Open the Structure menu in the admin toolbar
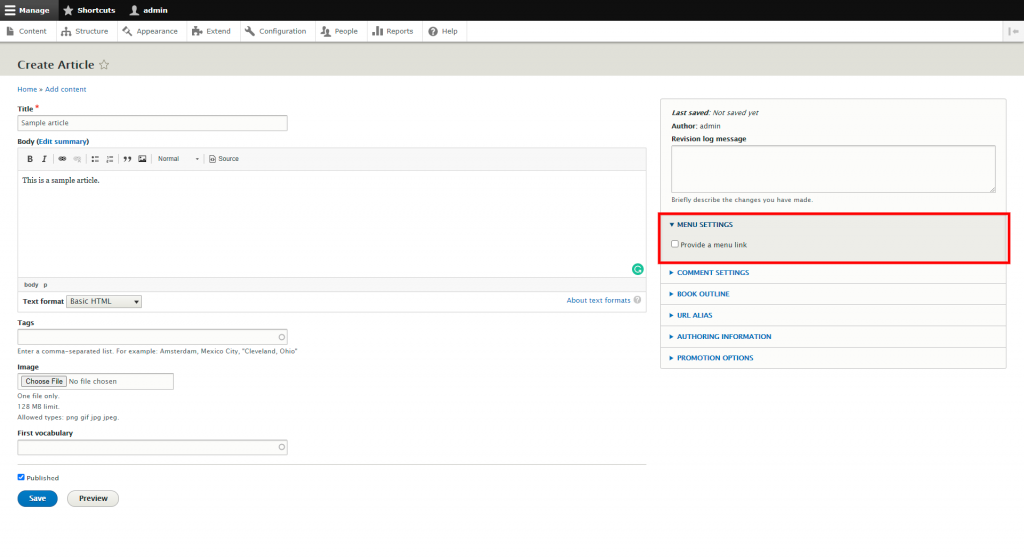Viewport: 1024px width, 557px height. (84, 31)
